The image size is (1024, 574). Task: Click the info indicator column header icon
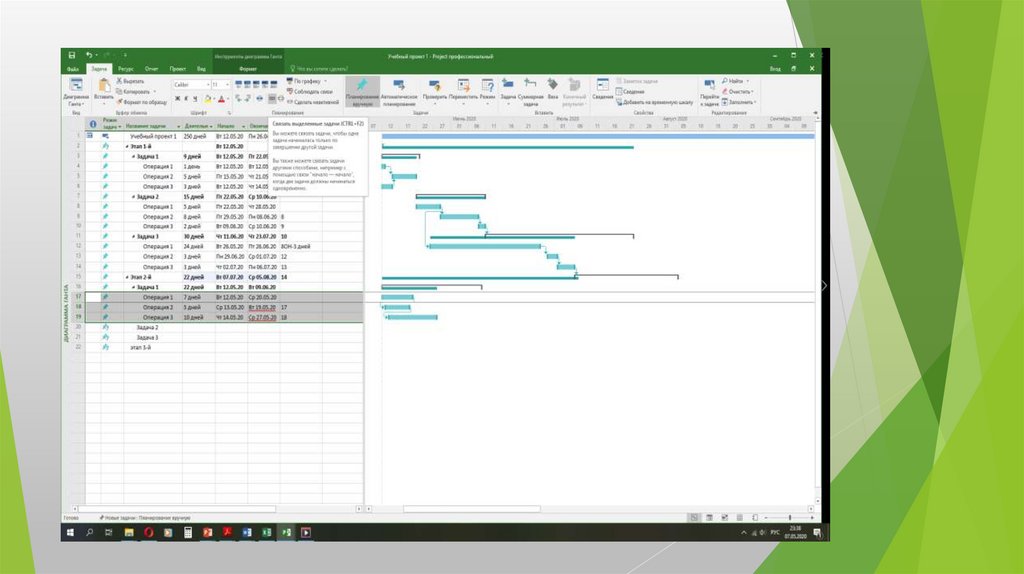[x=93, y=124]
